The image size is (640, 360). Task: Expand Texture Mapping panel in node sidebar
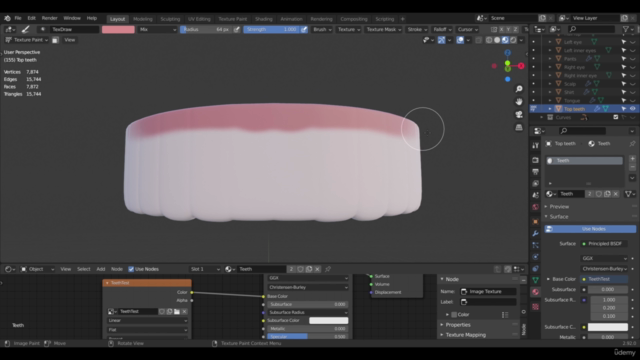tap(464, 335)
